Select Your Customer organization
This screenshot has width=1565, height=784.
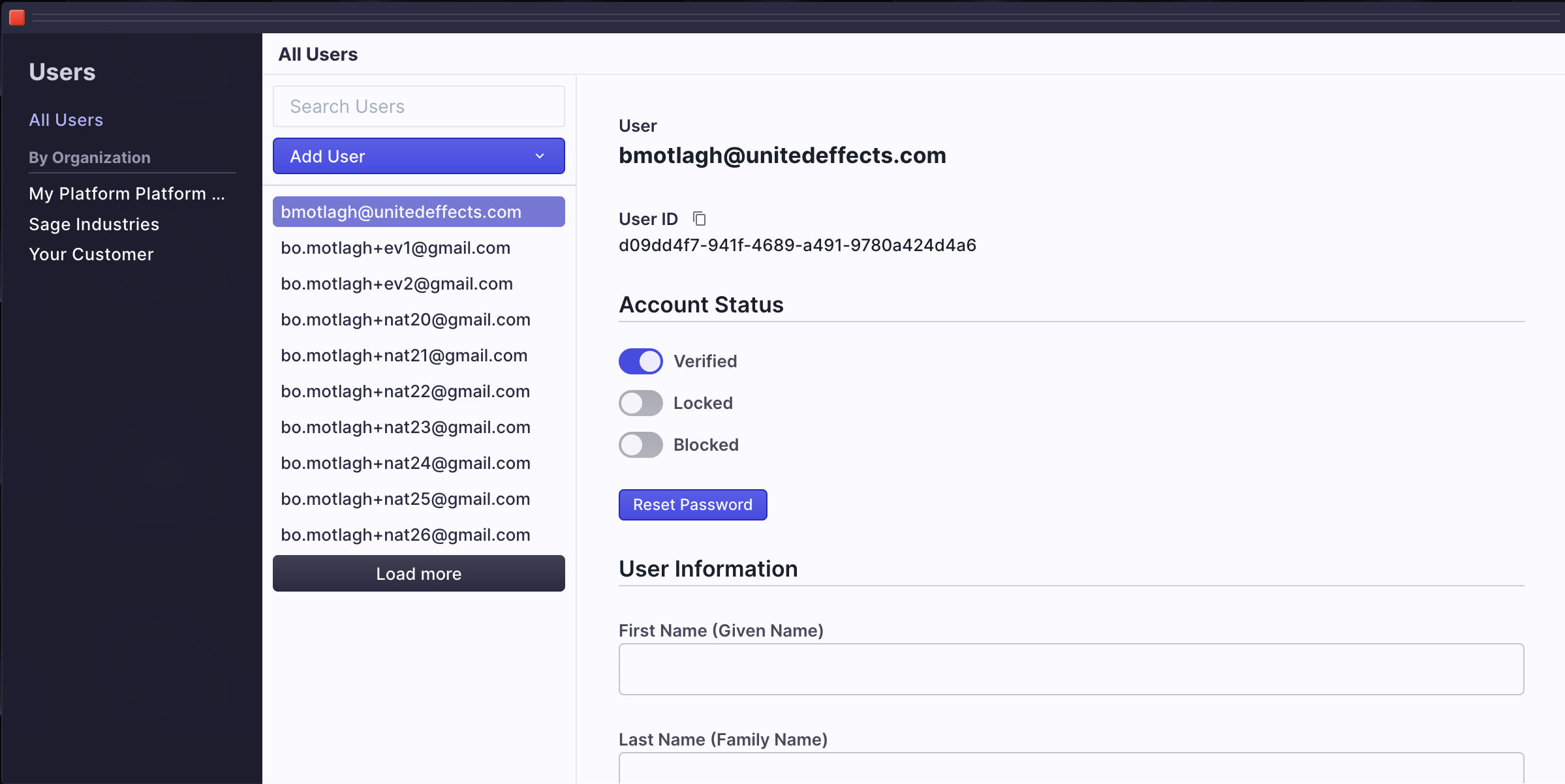click(x=91, y=254)
